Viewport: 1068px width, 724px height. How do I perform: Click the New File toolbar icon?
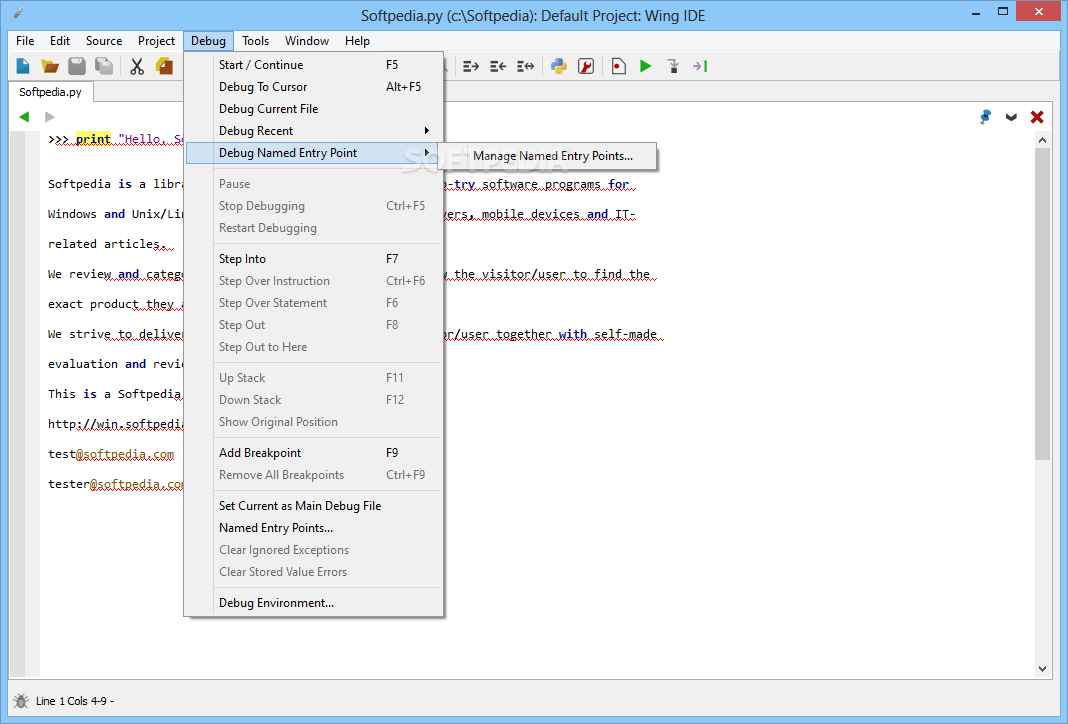pos(23,66)
